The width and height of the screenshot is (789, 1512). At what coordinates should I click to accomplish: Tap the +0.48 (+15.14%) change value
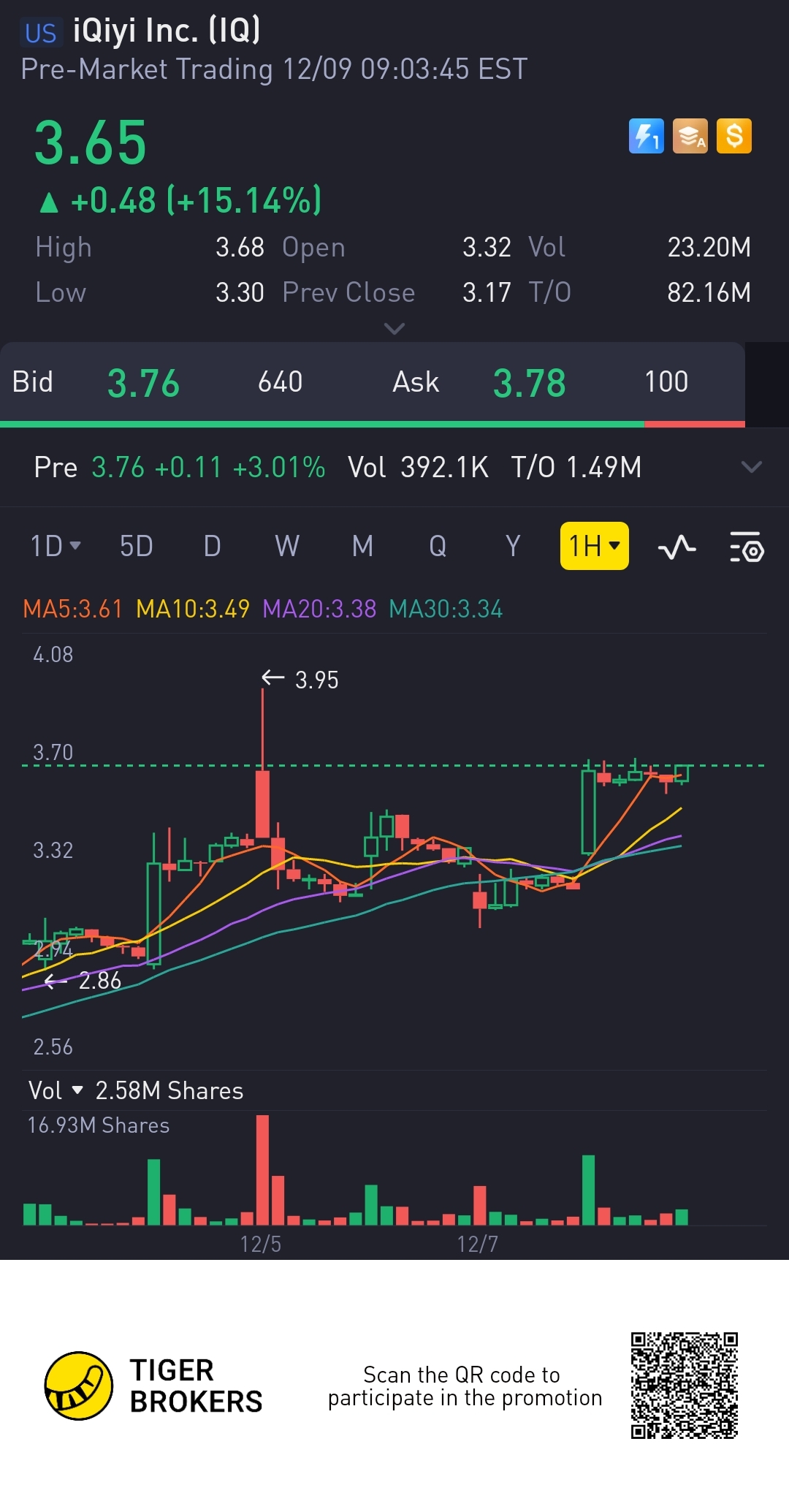point(196,200)
